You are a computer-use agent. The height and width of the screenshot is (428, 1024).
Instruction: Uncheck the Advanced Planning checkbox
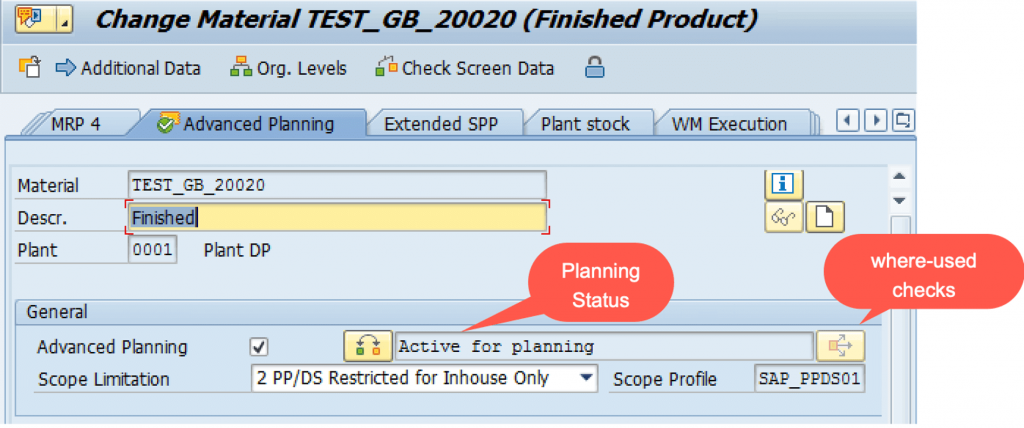click(259, 347)
